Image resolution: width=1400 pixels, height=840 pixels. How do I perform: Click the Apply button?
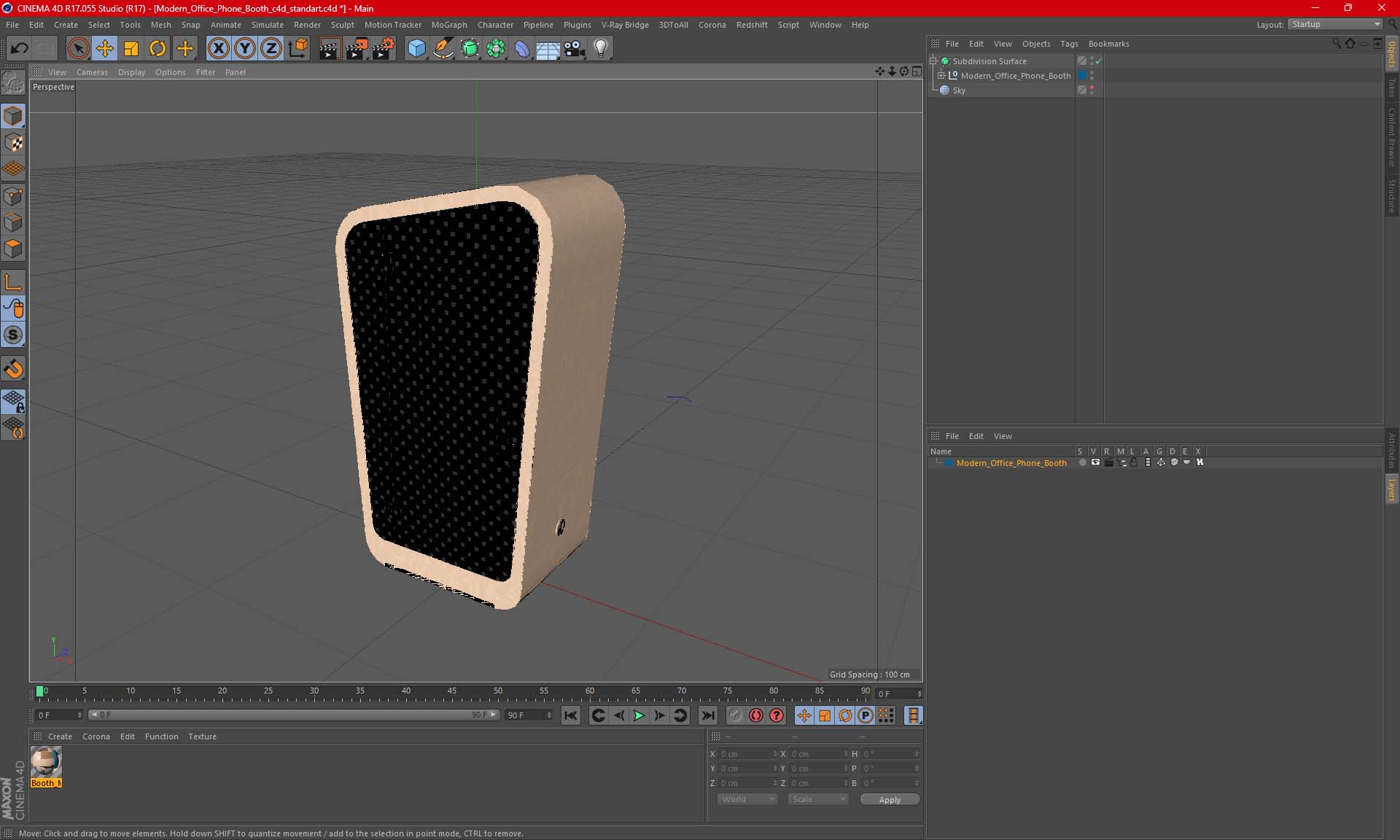click(x=889, y=800)
